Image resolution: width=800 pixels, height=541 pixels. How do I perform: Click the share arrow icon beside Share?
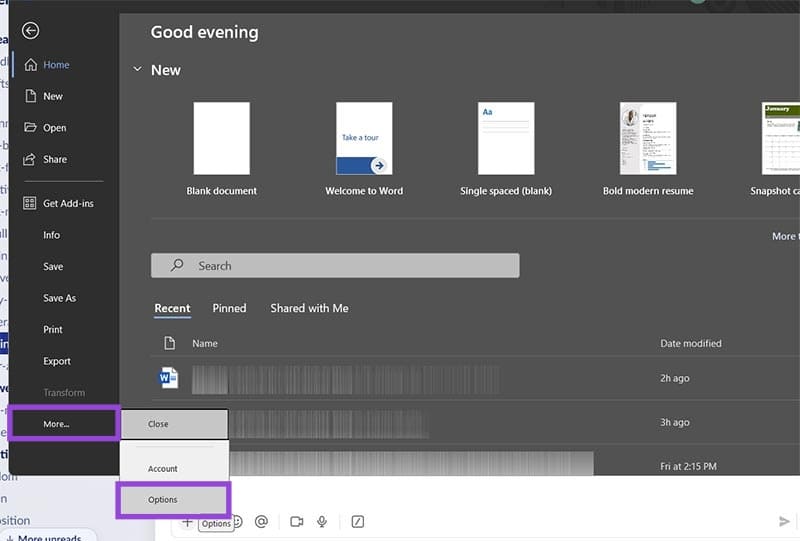coord(30,159)
